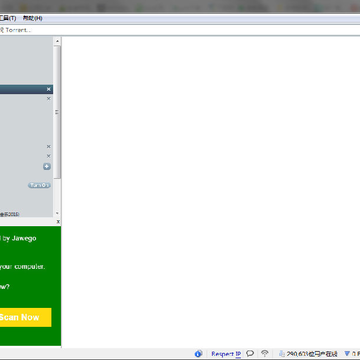Close the sidebar entry two rows above the plus button
Screen dimensions: 360x360
[48, 146]
